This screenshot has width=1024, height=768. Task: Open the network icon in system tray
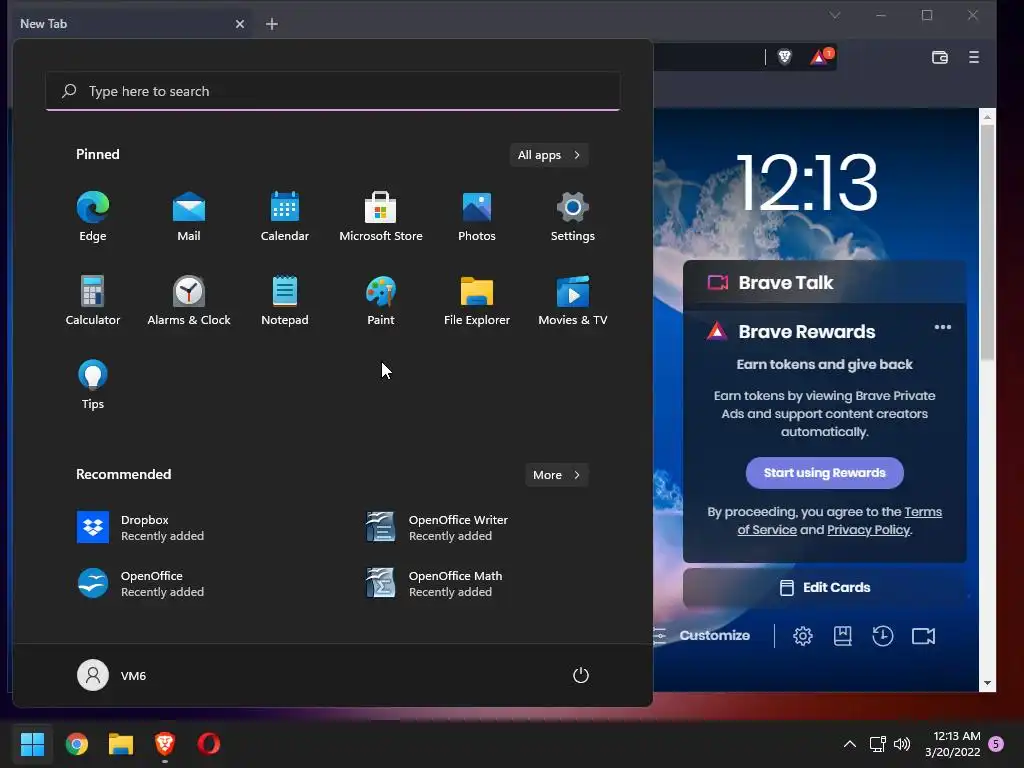878,744
